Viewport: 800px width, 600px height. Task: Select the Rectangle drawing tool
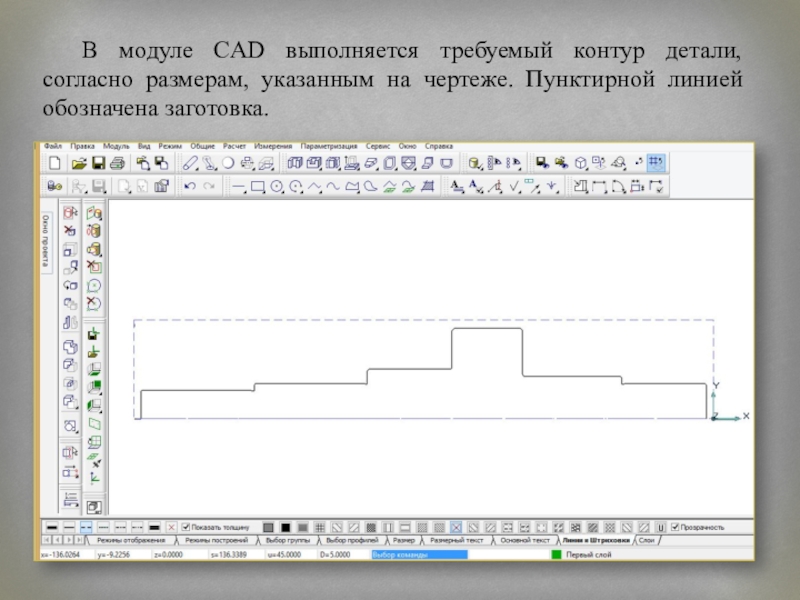(x=256, y=186)
